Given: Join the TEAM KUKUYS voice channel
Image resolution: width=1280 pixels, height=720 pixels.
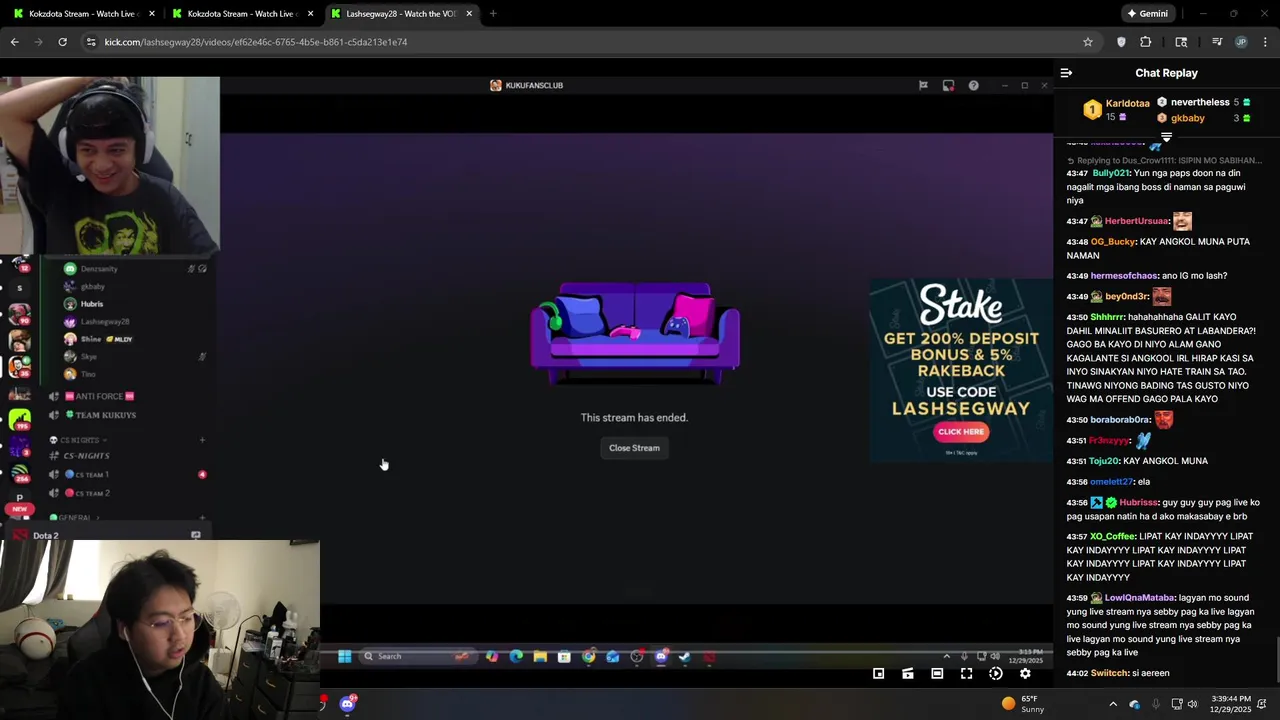Looking at the screenshot, I should coord(105,415).
